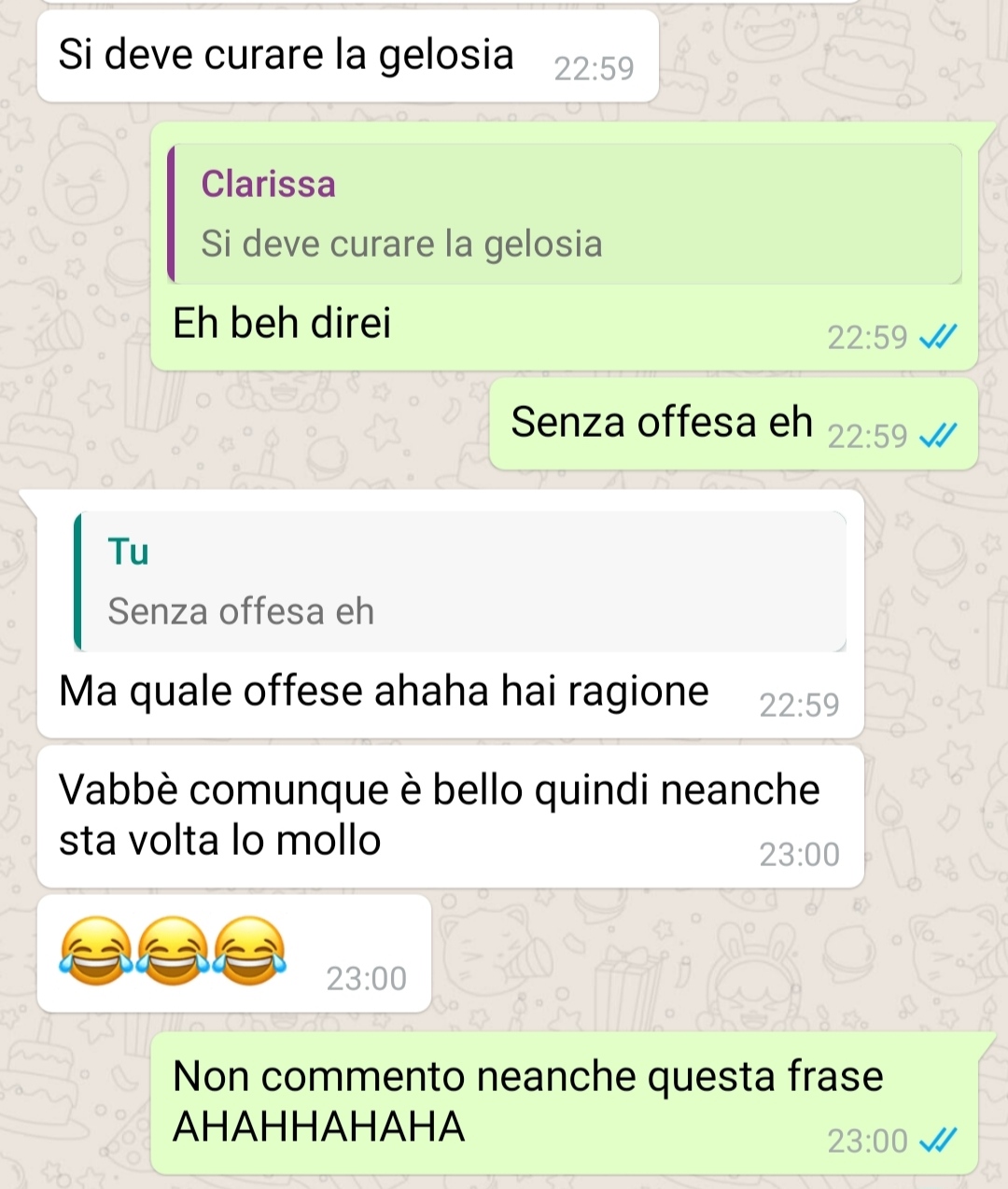The image size is (1008, 1189).
Task: Select the 'Eh beh direi' sent message
Action: tap(565, 246)
